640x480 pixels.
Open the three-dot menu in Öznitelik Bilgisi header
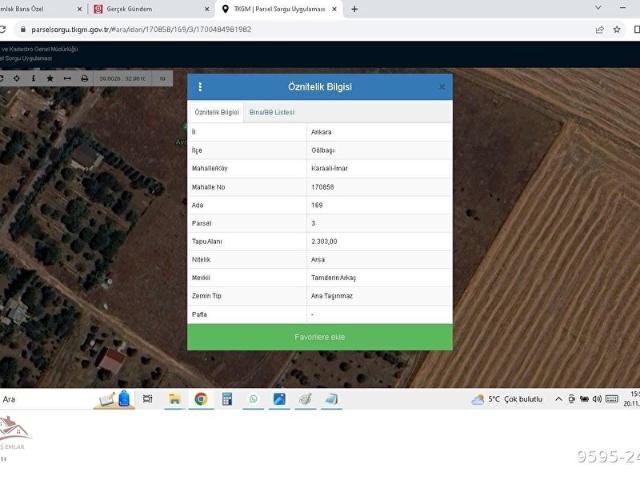[200, 87]
